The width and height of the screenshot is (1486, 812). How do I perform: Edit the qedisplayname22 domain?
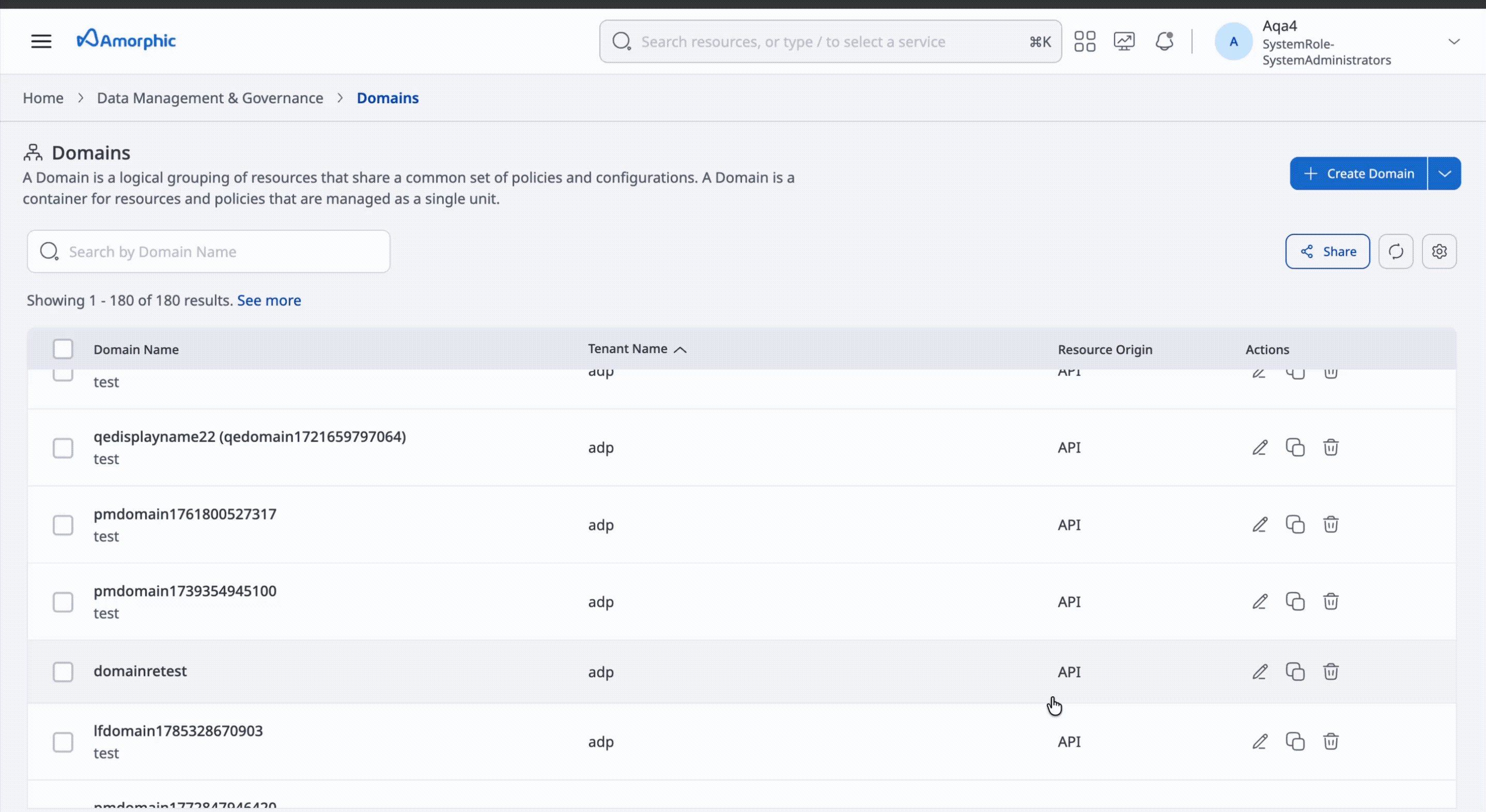point(1260,447)
